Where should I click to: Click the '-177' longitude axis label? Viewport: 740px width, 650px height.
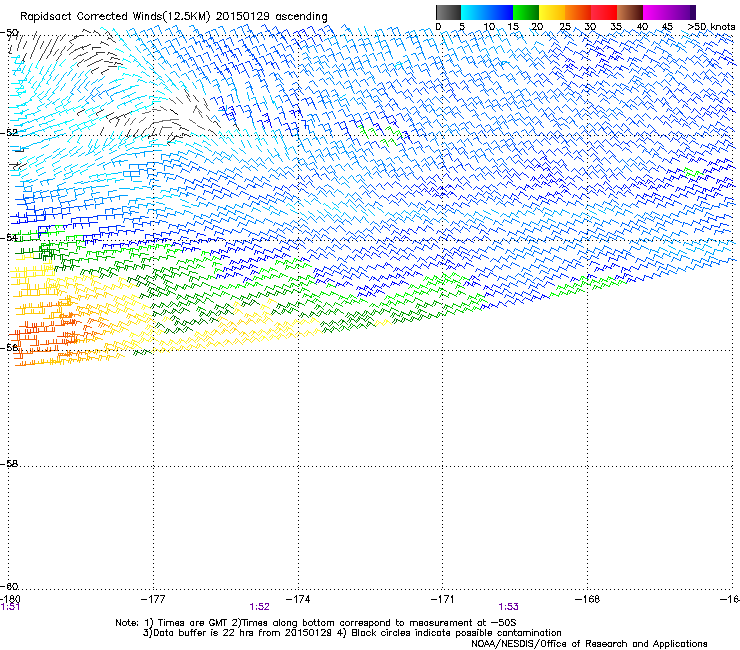pos(153,599)
